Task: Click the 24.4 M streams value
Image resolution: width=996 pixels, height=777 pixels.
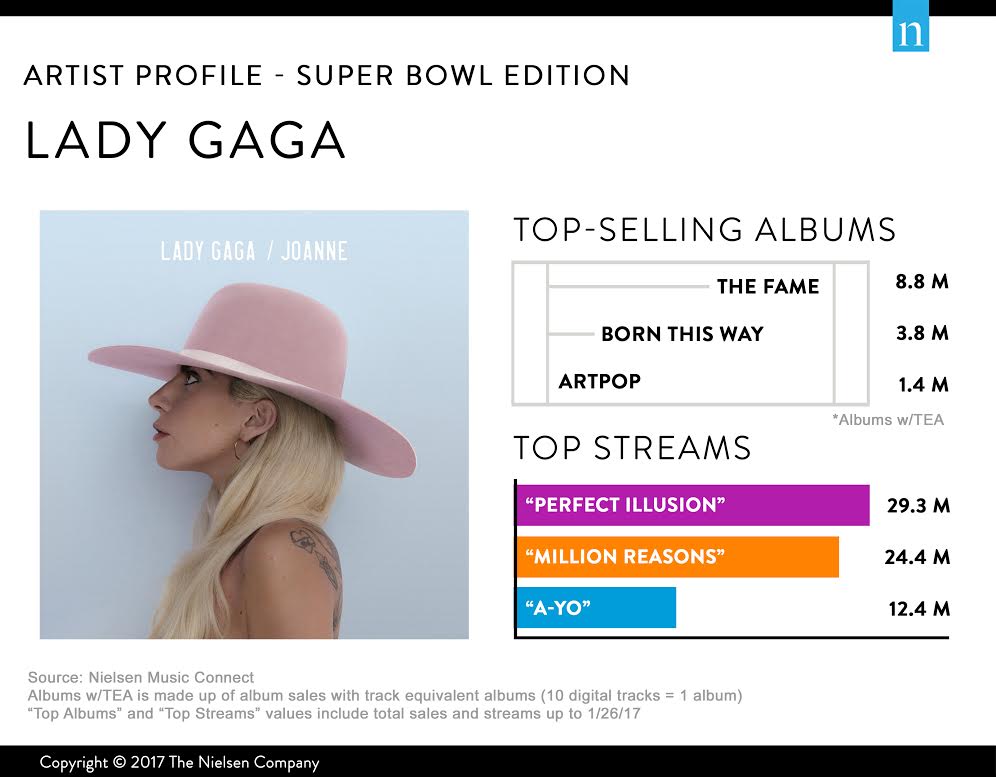Action: point(917,557)
